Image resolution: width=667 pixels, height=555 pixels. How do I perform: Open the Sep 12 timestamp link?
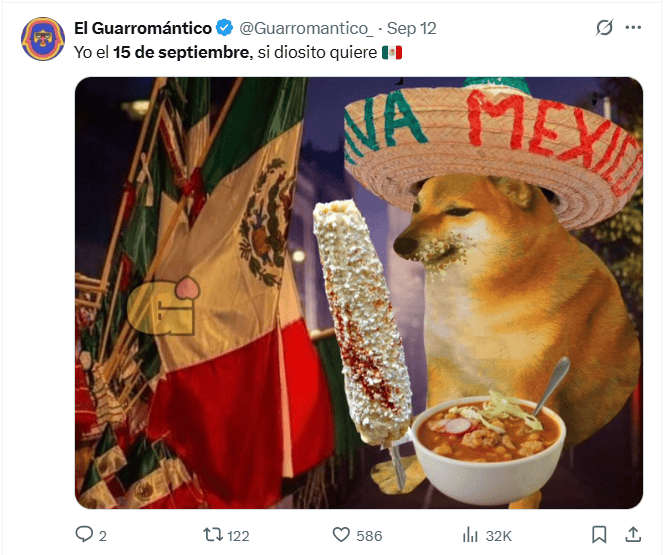pyautogui.click(x=411, y=28)
